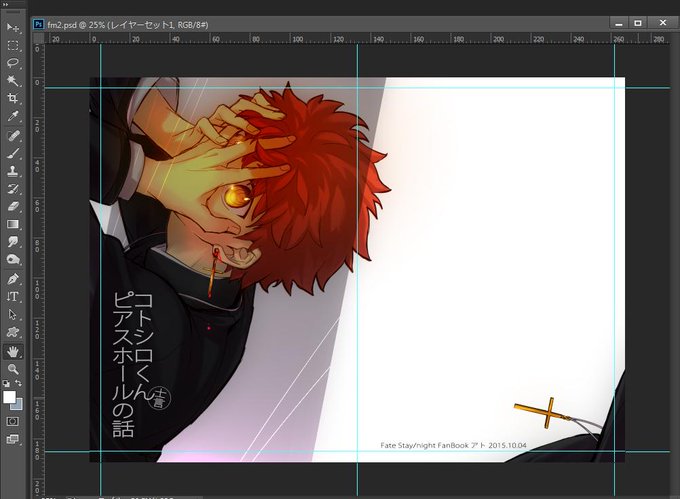
Task: Select the Hand tool
Action: click(x=13, y=352)
